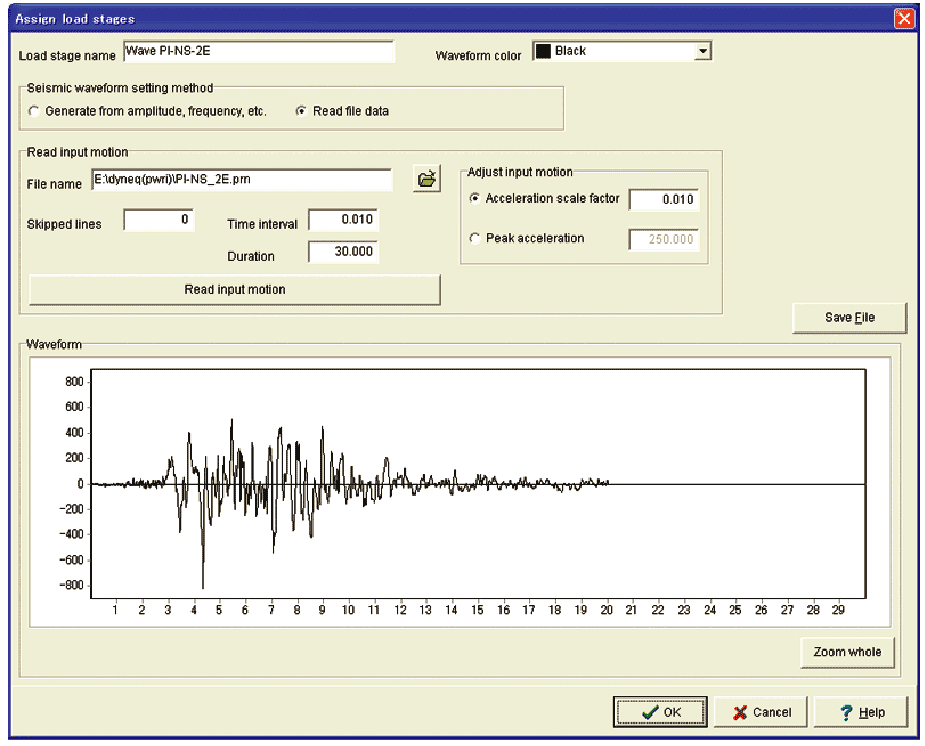The width and height of the screenshot is (925, 746).
Task: Click the File name path field
Action: 242,179
